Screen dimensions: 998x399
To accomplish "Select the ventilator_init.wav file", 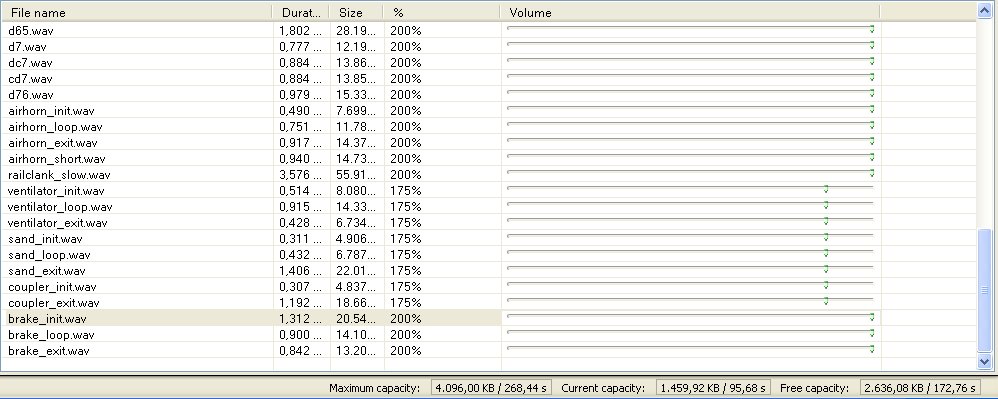I will (56, 191).
